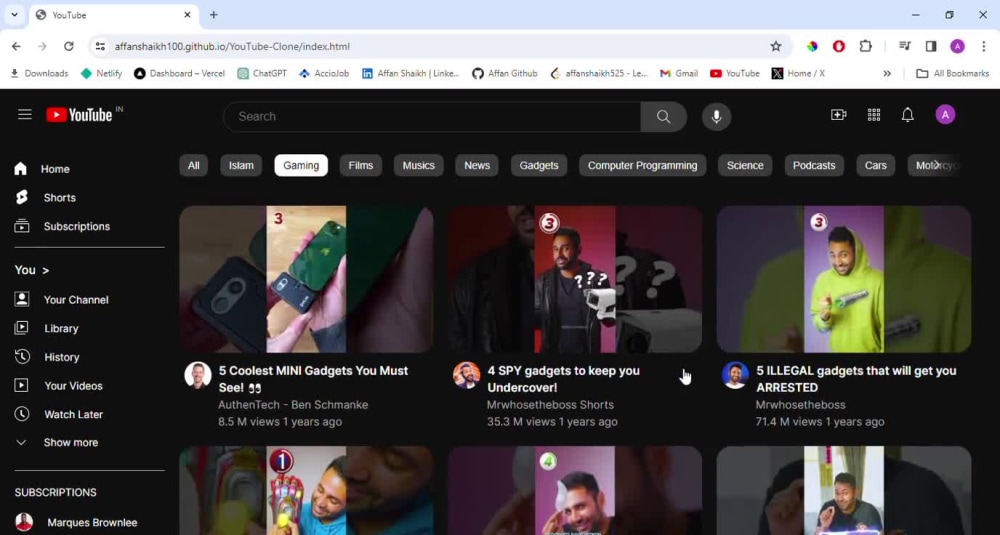
Task: Open Dashboard – Vercel bookmark
Action: 179,73
